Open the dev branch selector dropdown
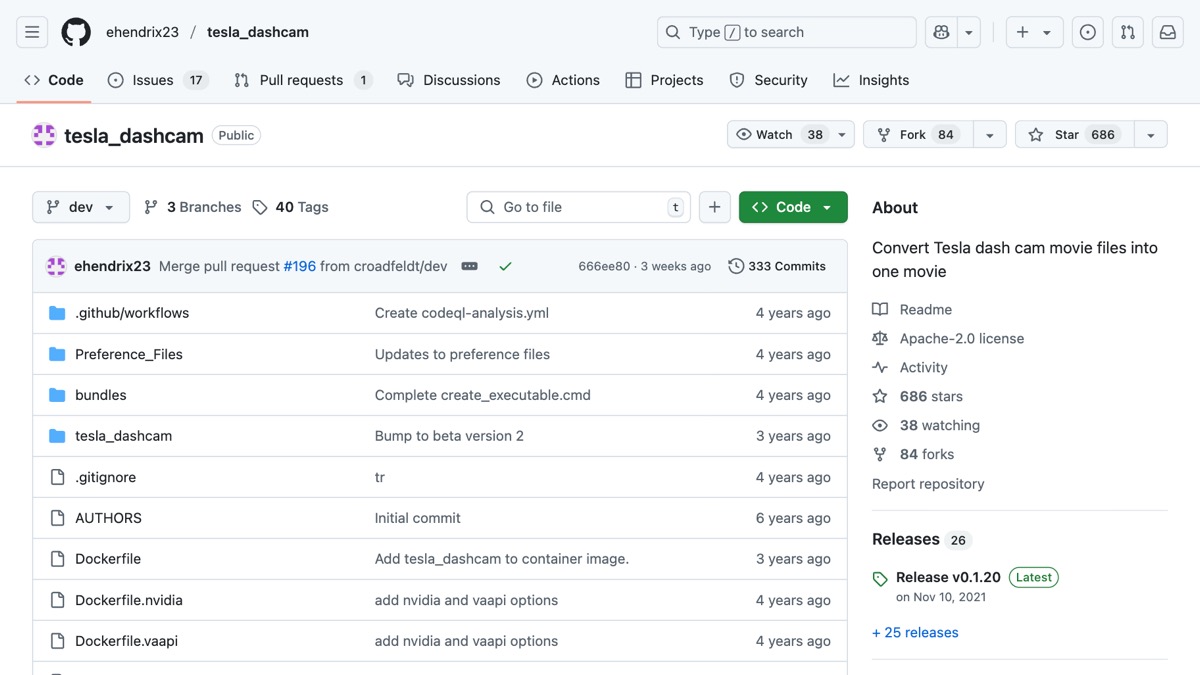The height and width of the screenshot is (675, 1200). [81, 207]
